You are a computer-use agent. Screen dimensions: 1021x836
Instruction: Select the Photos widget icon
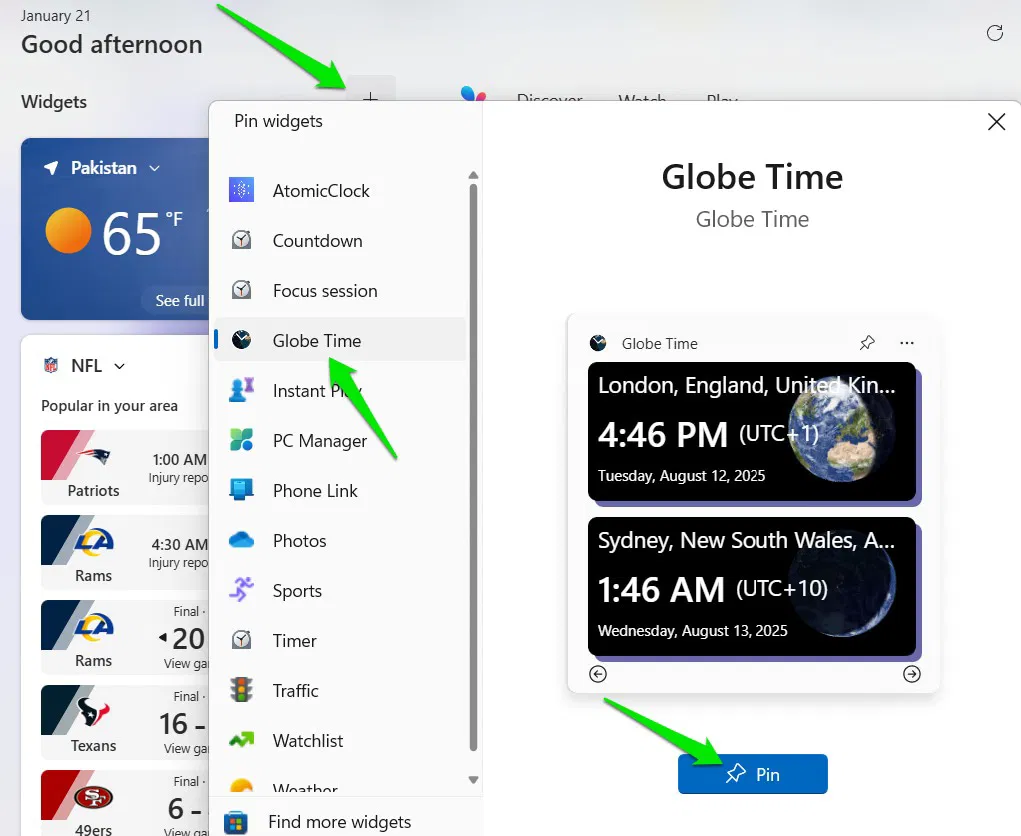tap(240, 540)
